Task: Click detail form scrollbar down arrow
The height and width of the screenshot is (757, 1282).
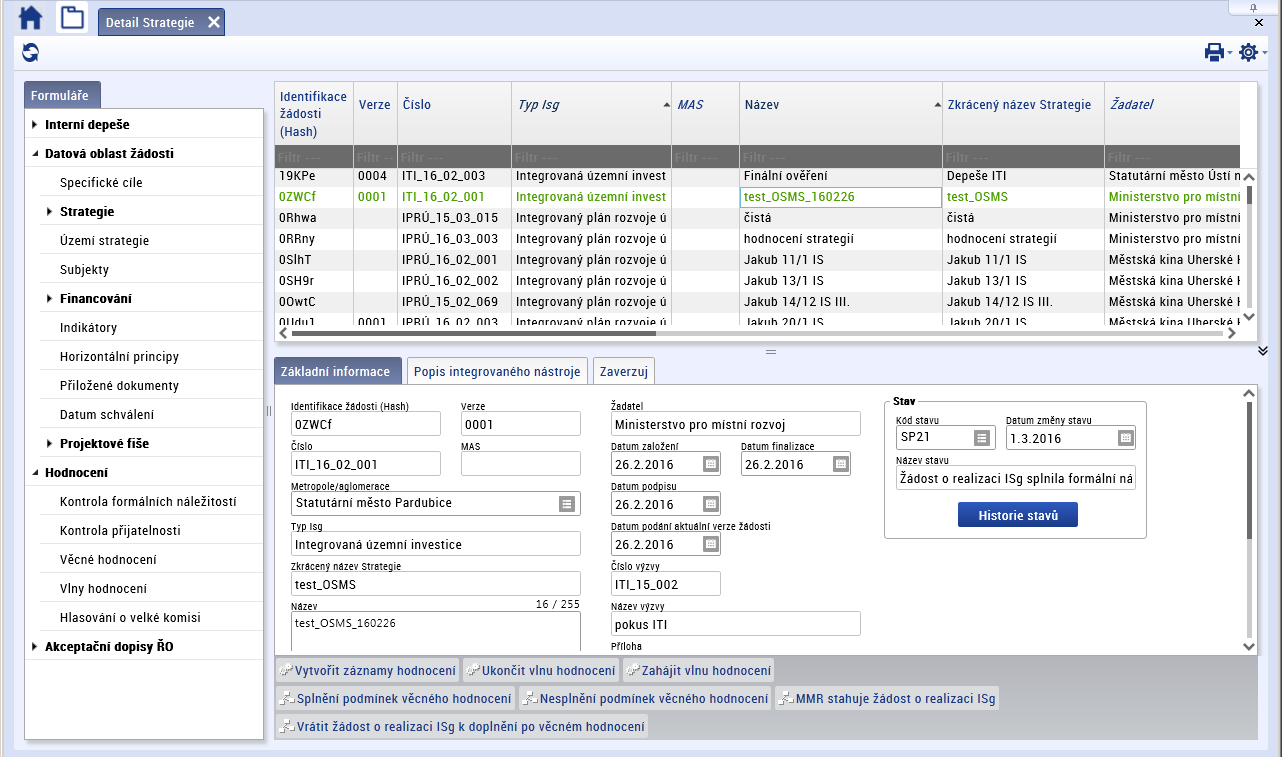Action: [1247, 646]
